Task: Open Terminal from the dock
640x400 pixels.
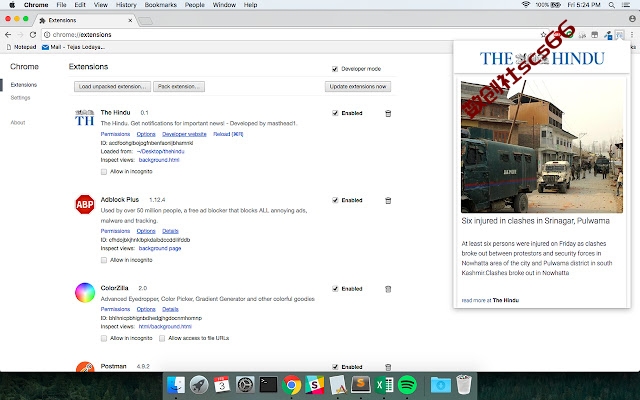Action: point(268,384)
